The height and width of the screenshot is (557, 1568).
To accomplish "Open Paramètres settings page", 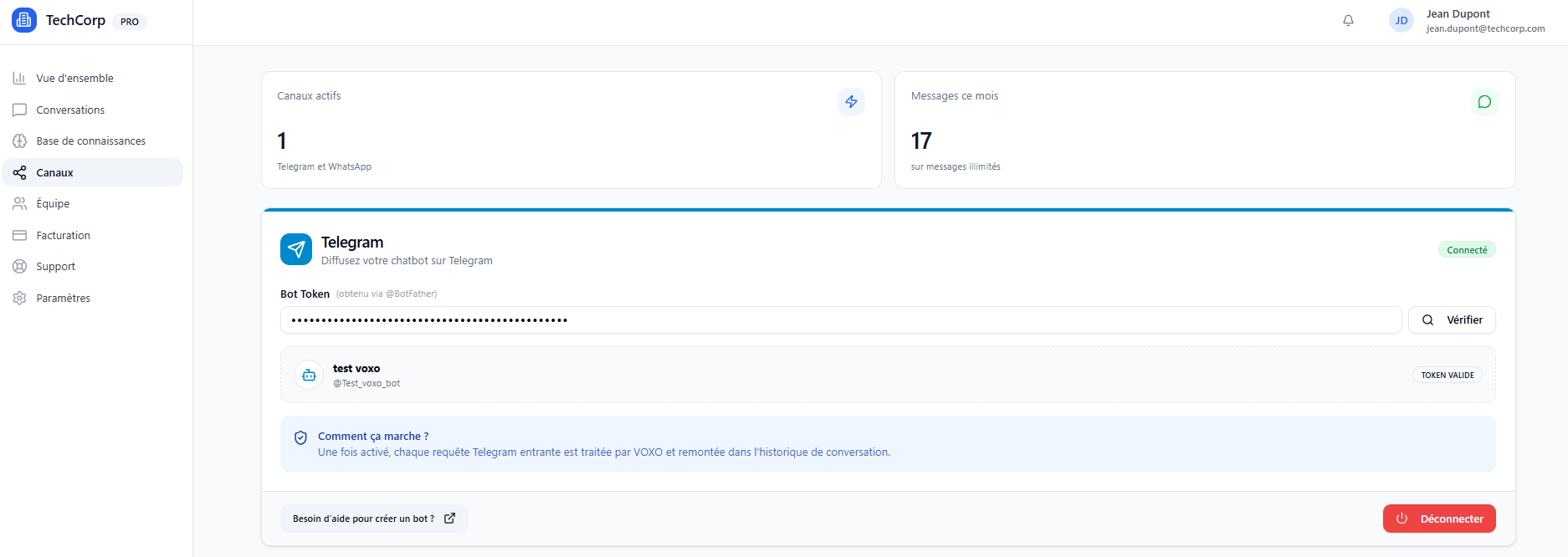I will [x=93, y=299].
